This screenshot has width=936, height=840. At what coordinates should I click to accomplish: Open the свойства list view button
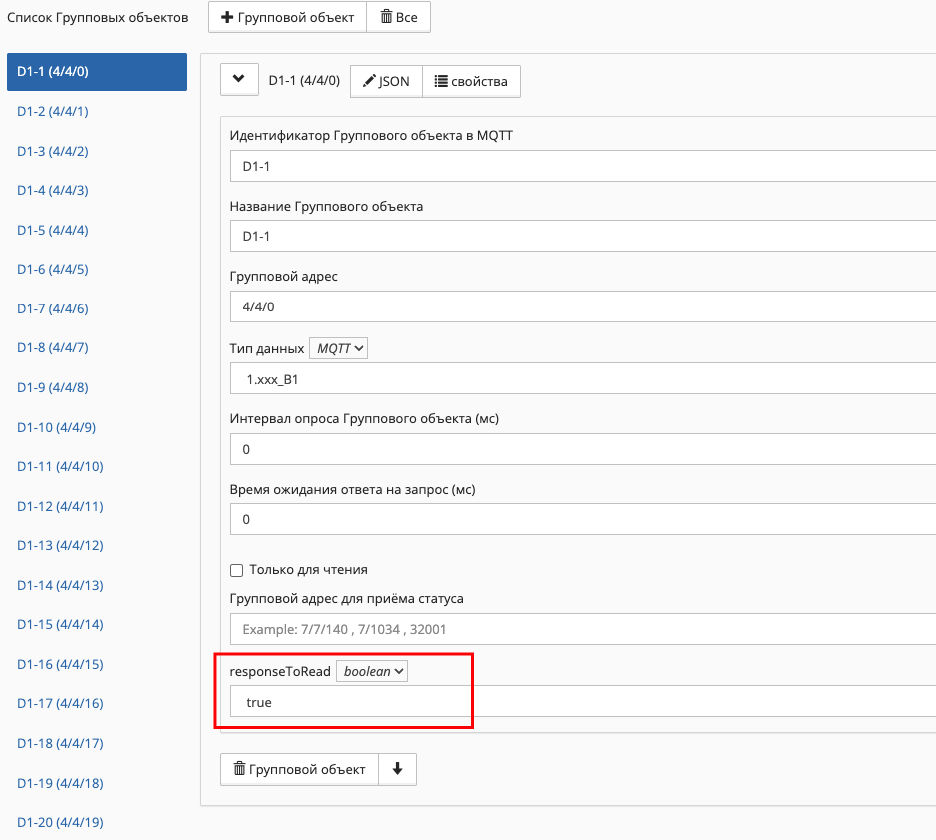tap(471, 81)
